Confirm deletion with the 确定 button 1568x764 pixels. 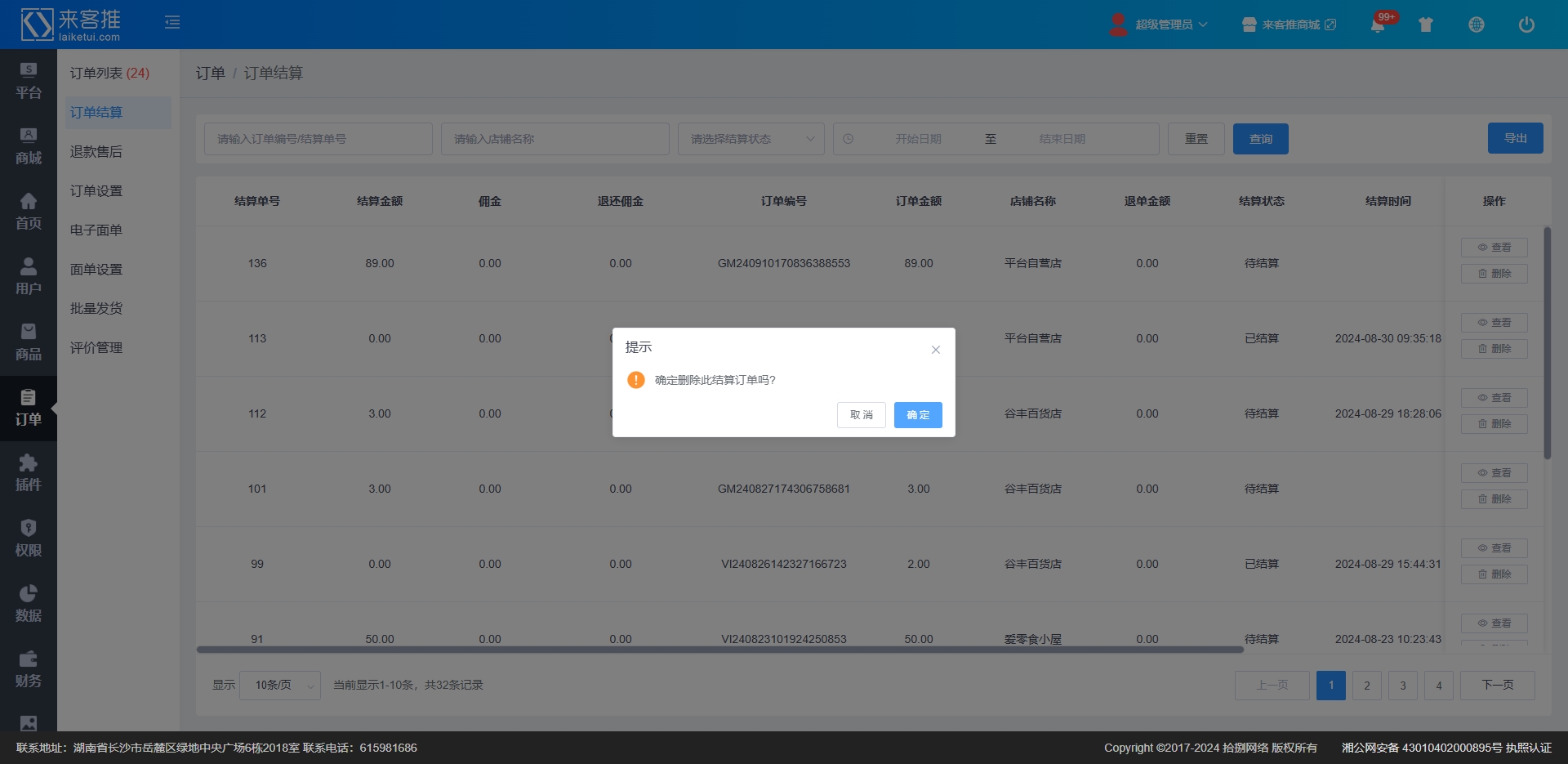coord(917,415)
